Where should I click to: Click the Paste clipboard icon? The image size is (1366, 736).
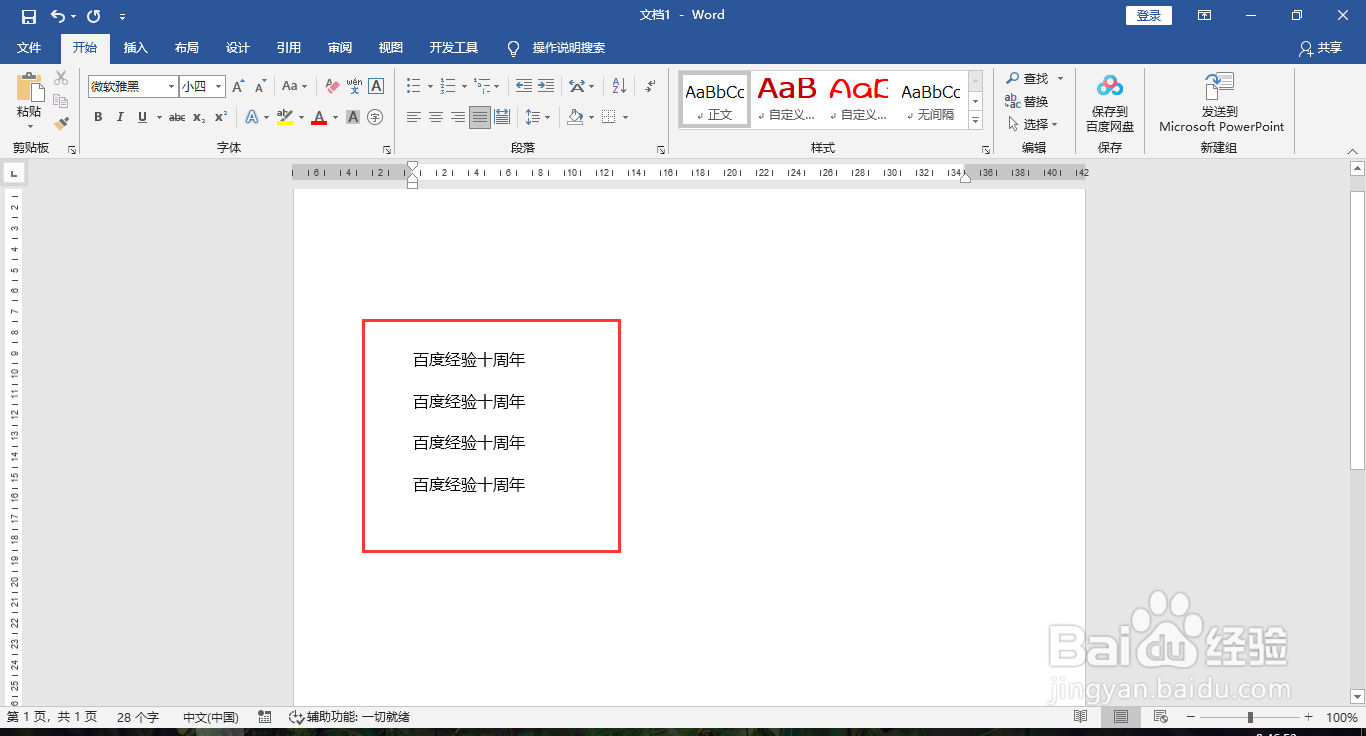pos(29,88)
